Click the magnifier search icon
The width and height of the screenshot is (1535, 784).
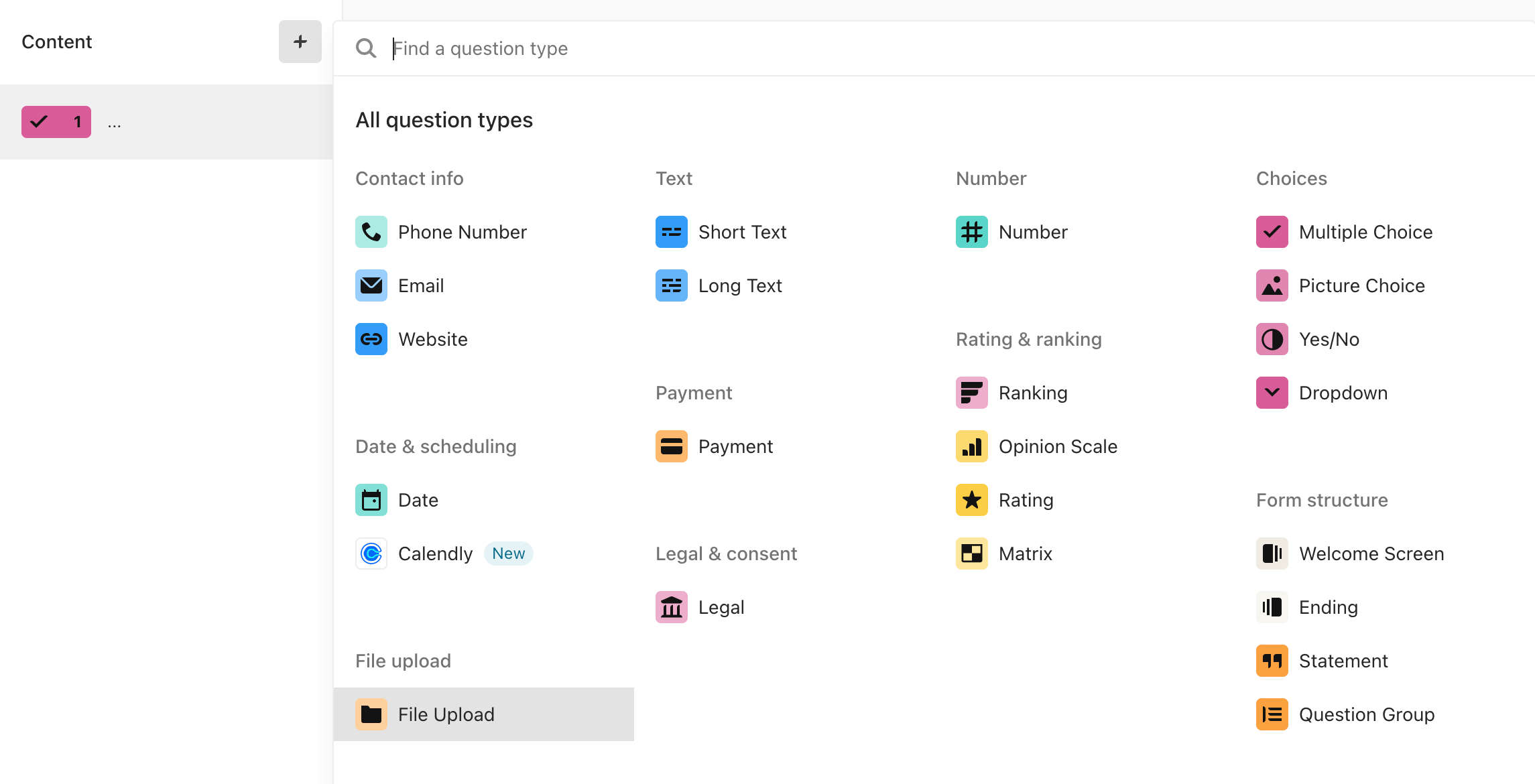coord(366,48)
